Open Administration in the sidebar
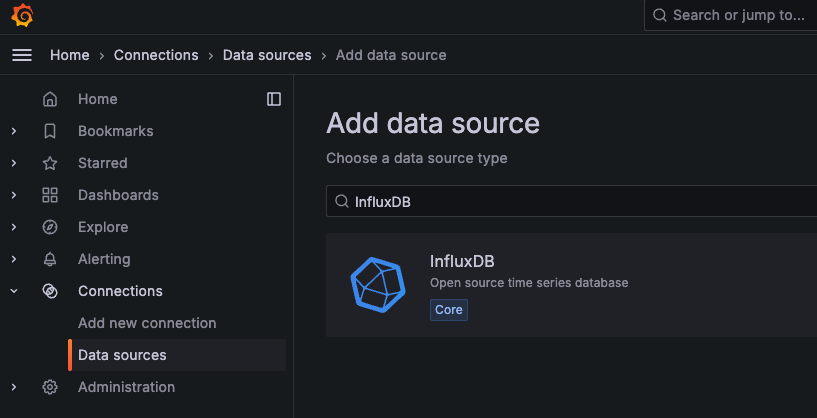The width and height of the screenshot is (817, 418). (127, 387)
